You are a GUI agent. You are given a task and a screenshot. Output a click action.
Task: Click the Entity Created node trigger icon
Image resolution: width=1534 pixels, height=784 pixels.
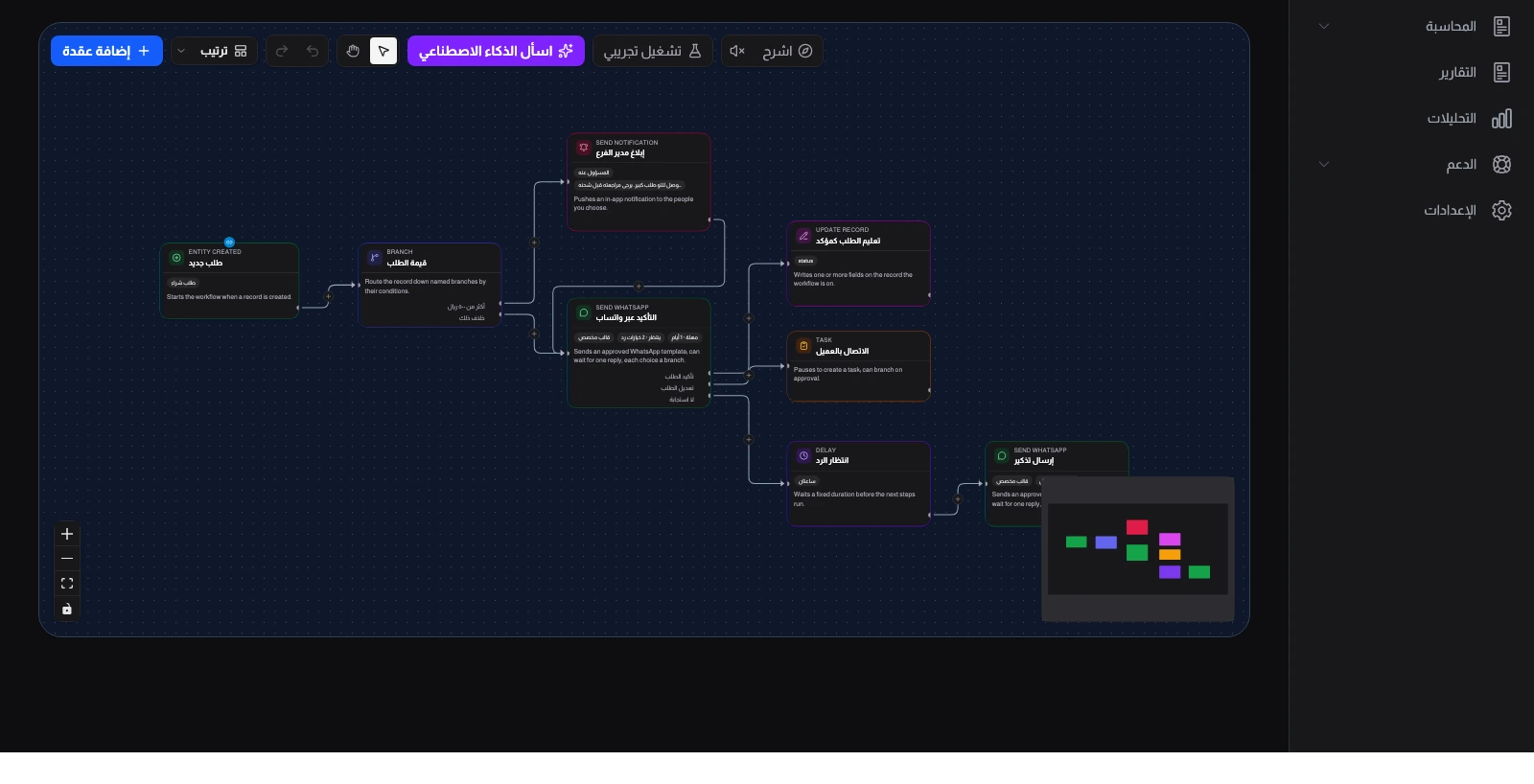point(176,258)
